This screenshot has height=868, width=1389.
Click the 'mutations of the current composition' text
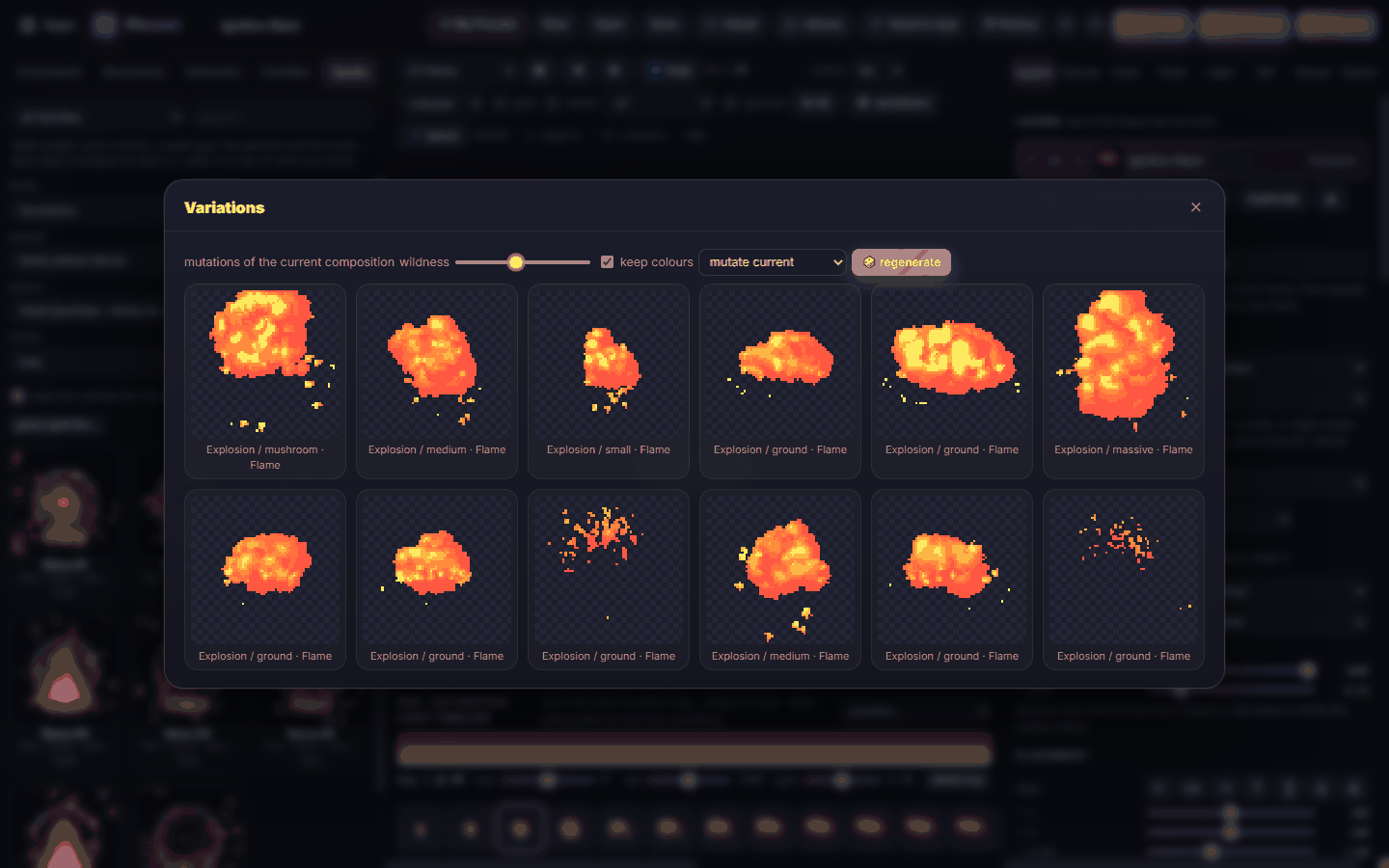point(289,262)
